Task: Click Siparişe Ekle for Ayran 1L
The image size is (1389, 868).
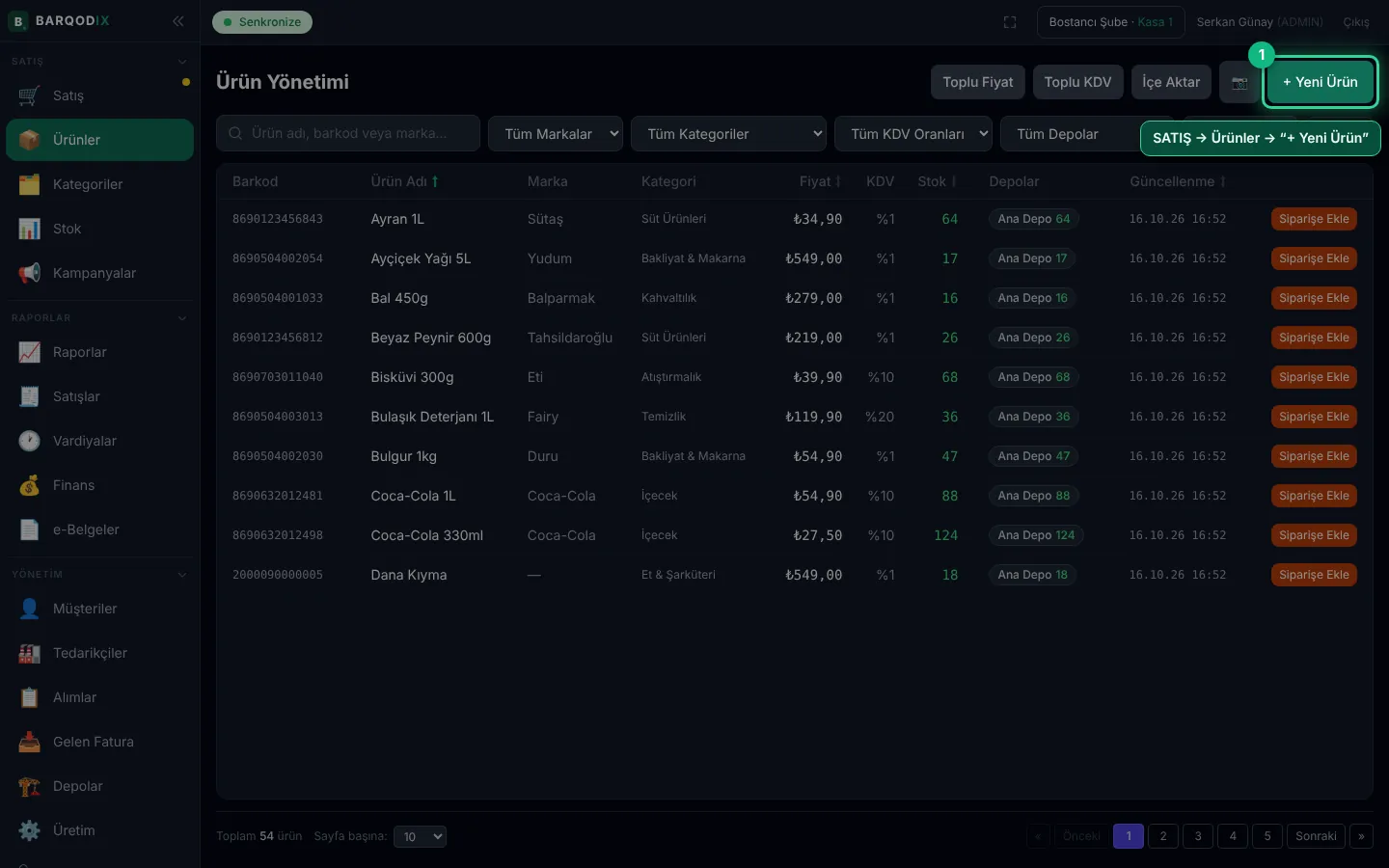Action: pos(1314,219)
